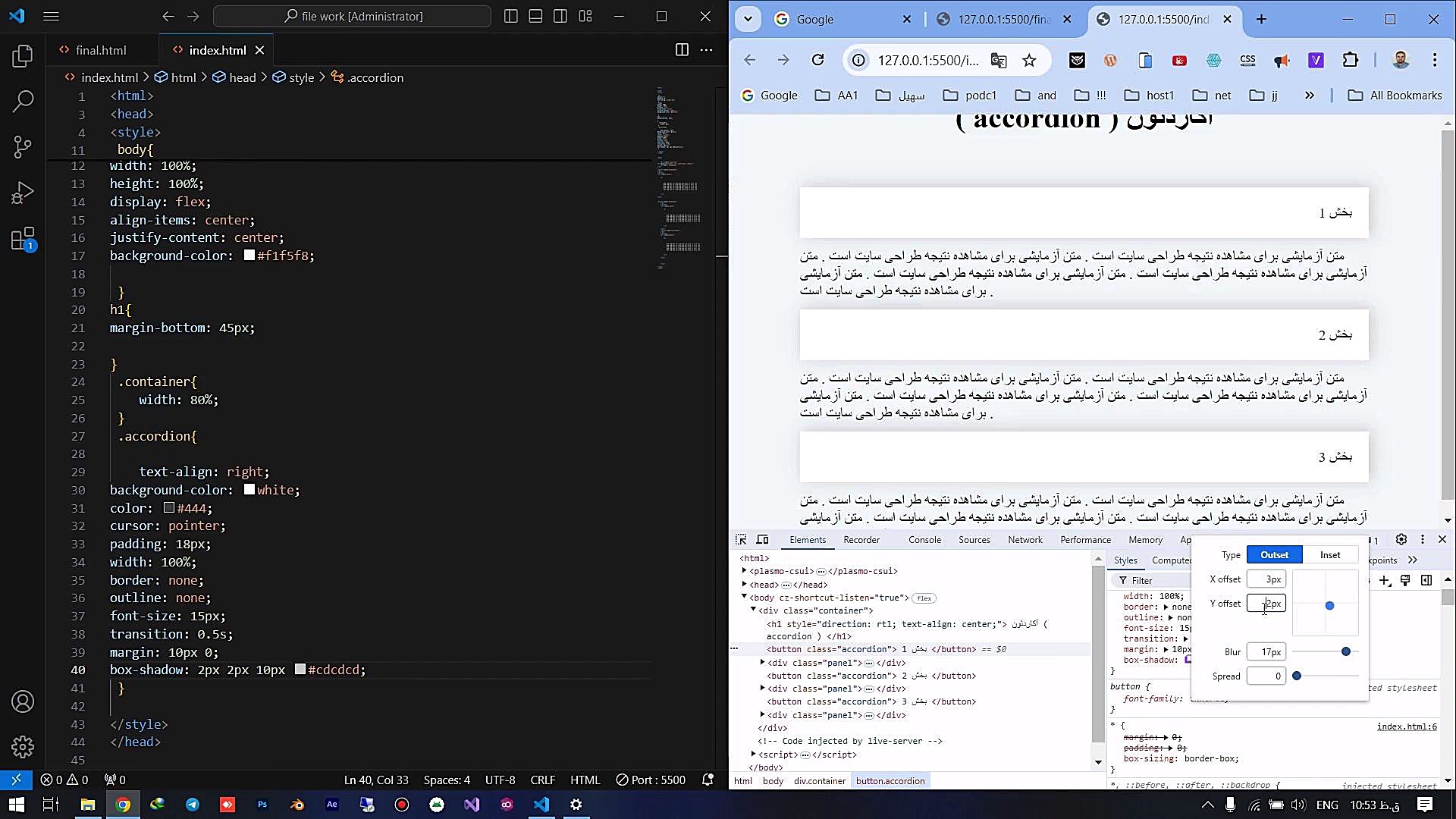Viewport: 1456px width, 819px height.
Task: Bookmark this page with the star icon
Action: tap(1029, 61)
